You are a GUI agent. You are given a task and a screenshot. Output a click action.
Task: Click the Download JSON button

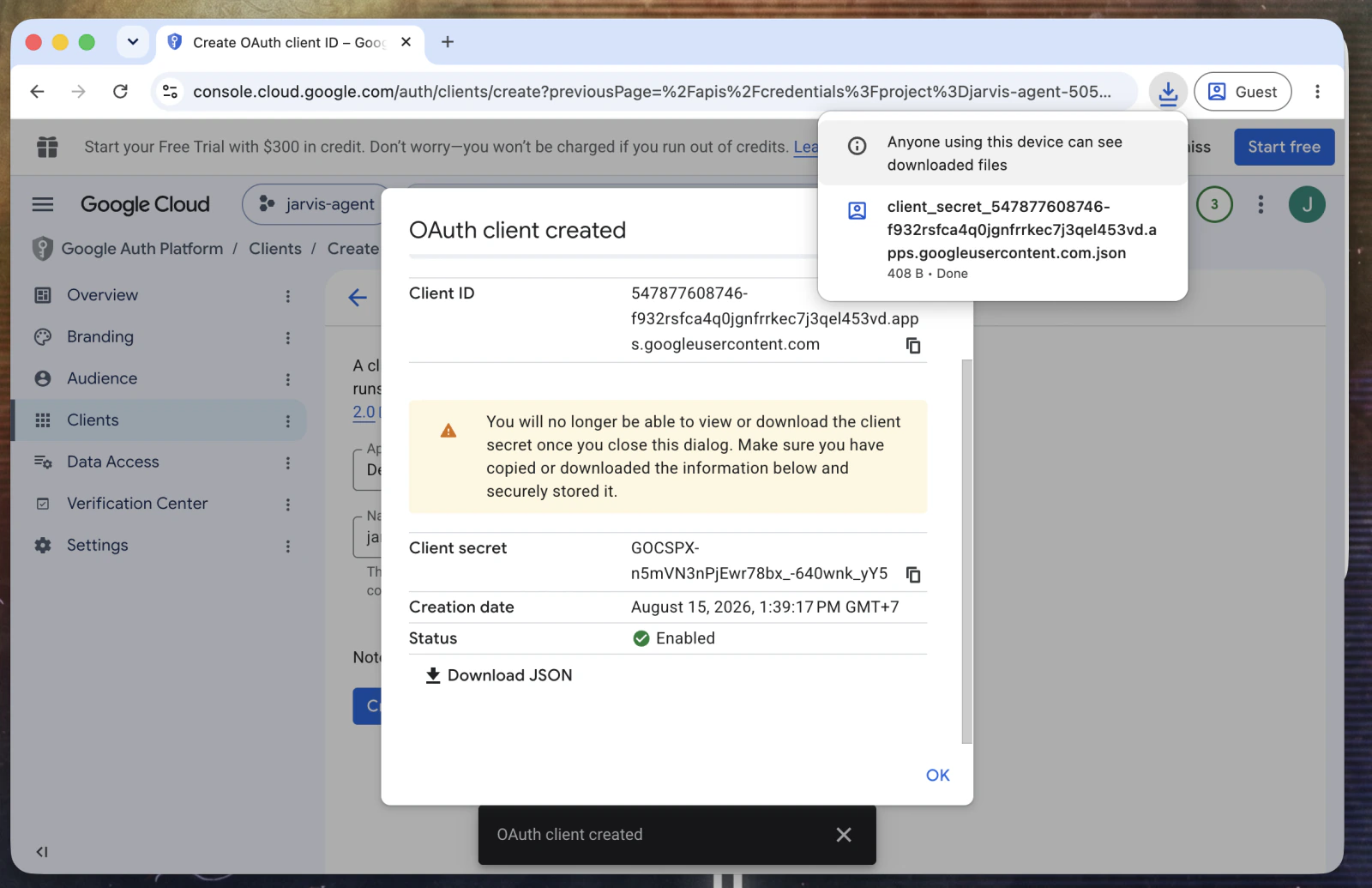tap(499, 675)
